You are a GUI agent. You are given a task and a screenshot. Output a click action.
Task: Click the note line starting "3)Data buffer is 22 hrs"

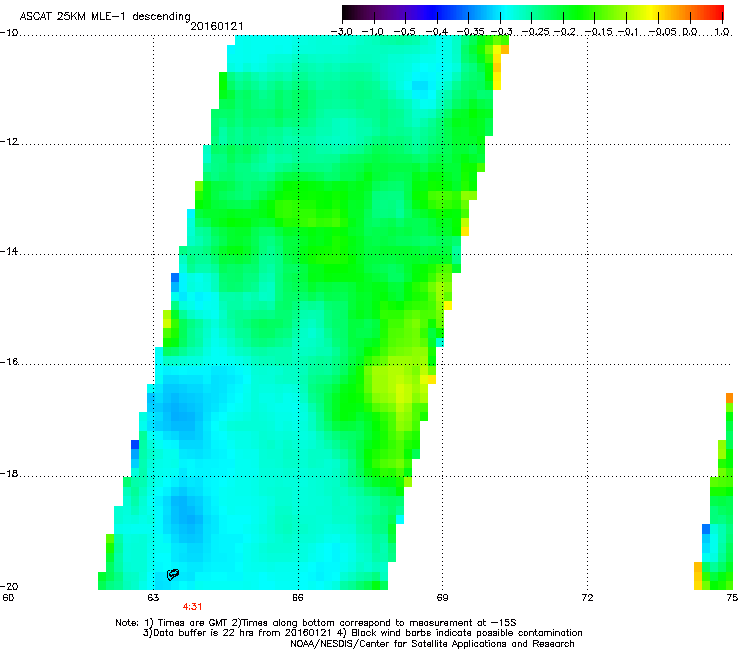click(362, 633)
